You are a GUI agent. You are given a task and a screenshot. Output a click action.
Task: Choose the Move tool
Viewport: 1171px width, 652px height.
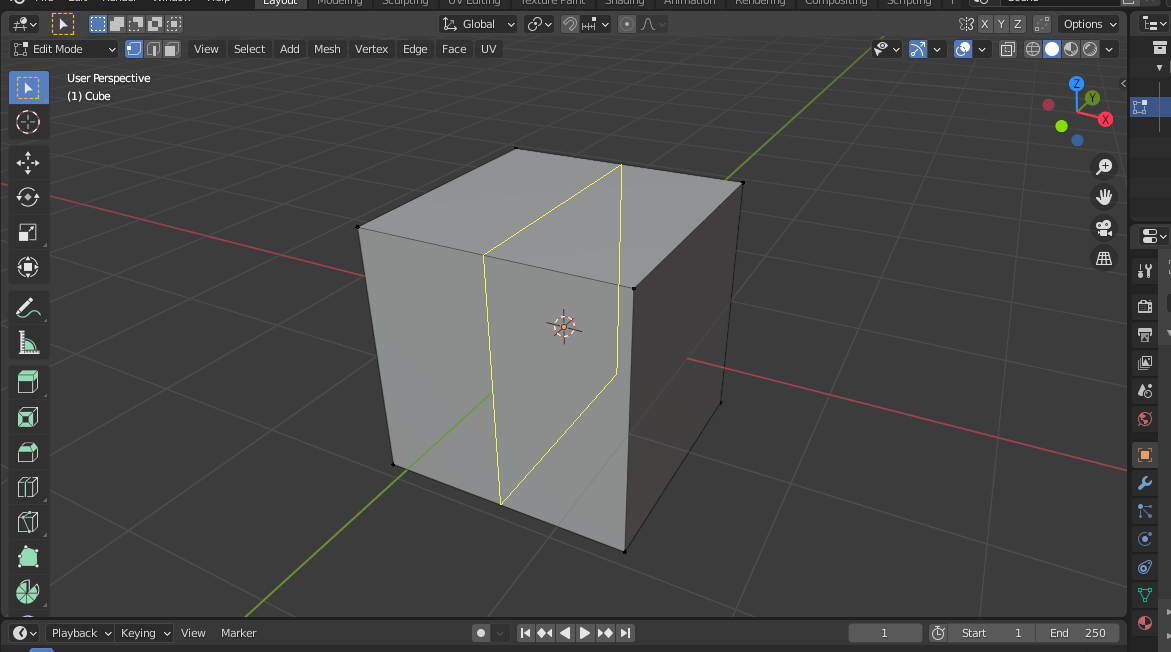point(28,163)
